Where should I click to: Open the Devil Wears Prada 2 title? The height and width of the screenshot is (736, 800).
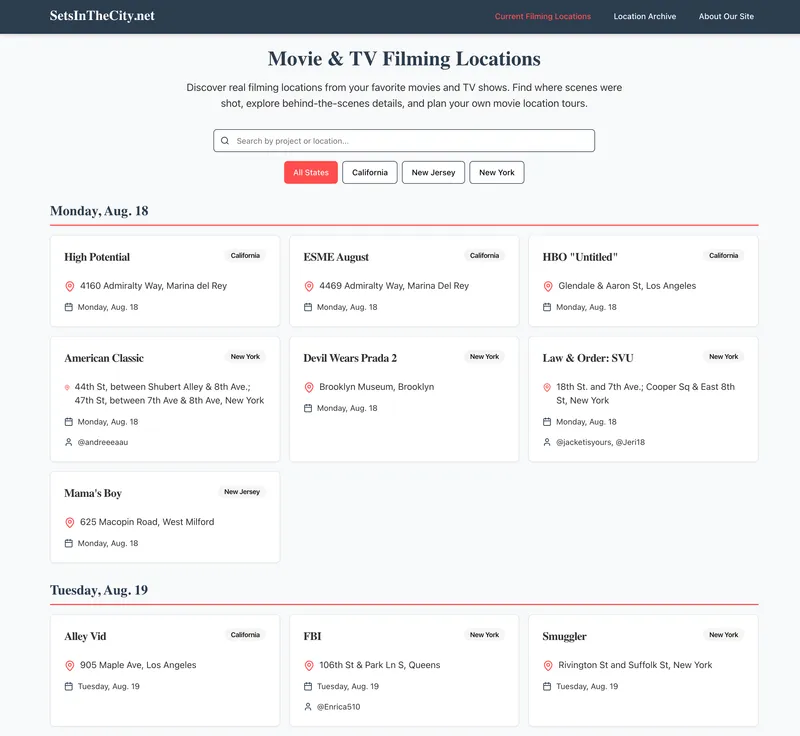[350, 358]
